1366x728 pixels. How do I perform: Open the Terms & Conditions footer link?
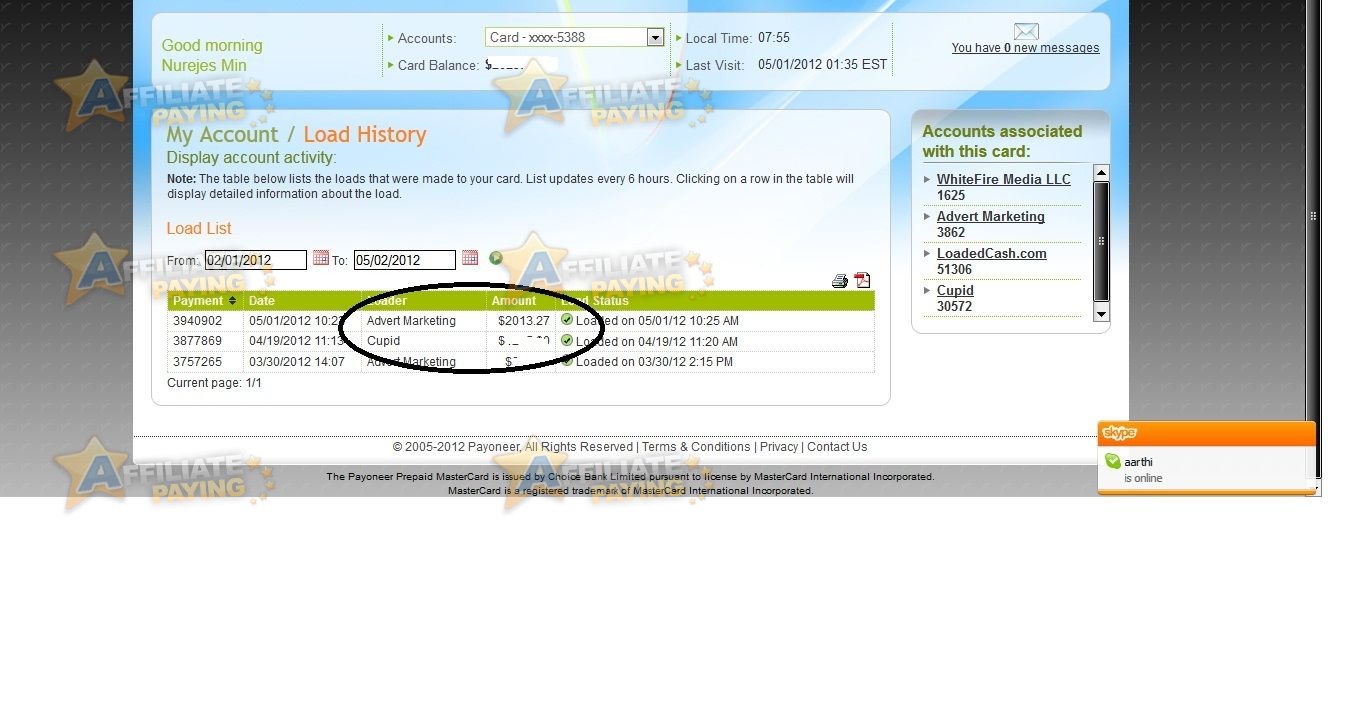(696, 447)
